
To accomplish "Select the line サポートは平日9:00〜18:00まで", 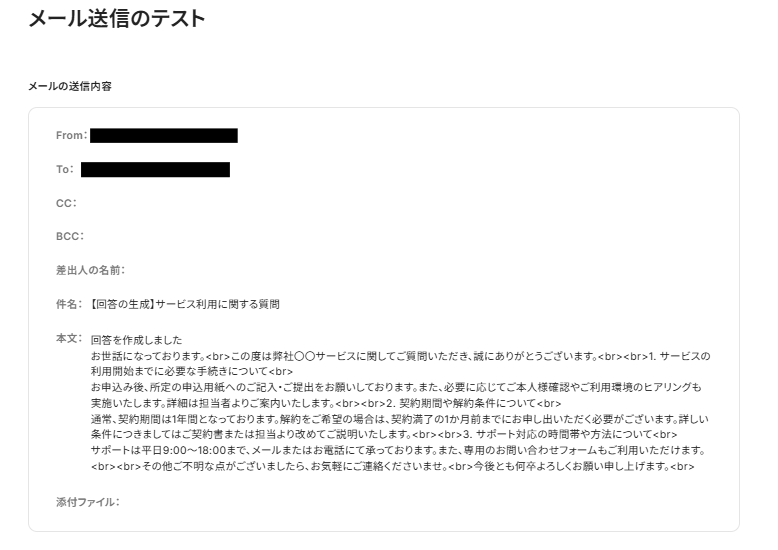I will (398, 450).
